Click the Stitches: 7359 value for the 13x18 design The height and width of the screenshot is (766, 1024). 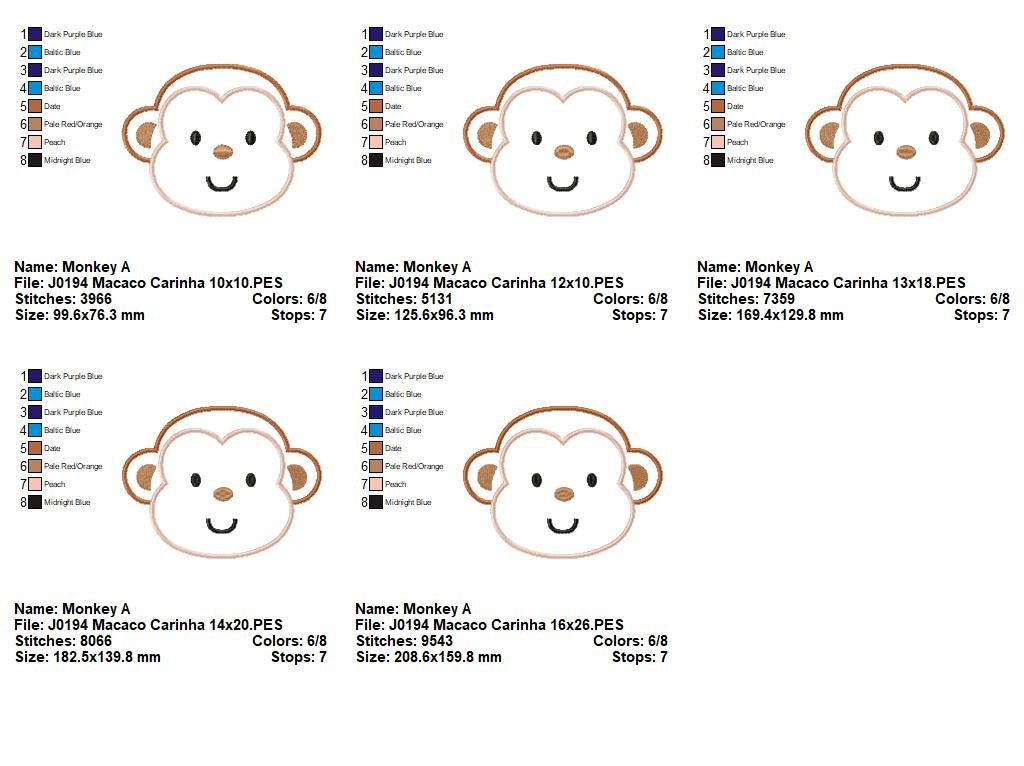click(745, 299)
